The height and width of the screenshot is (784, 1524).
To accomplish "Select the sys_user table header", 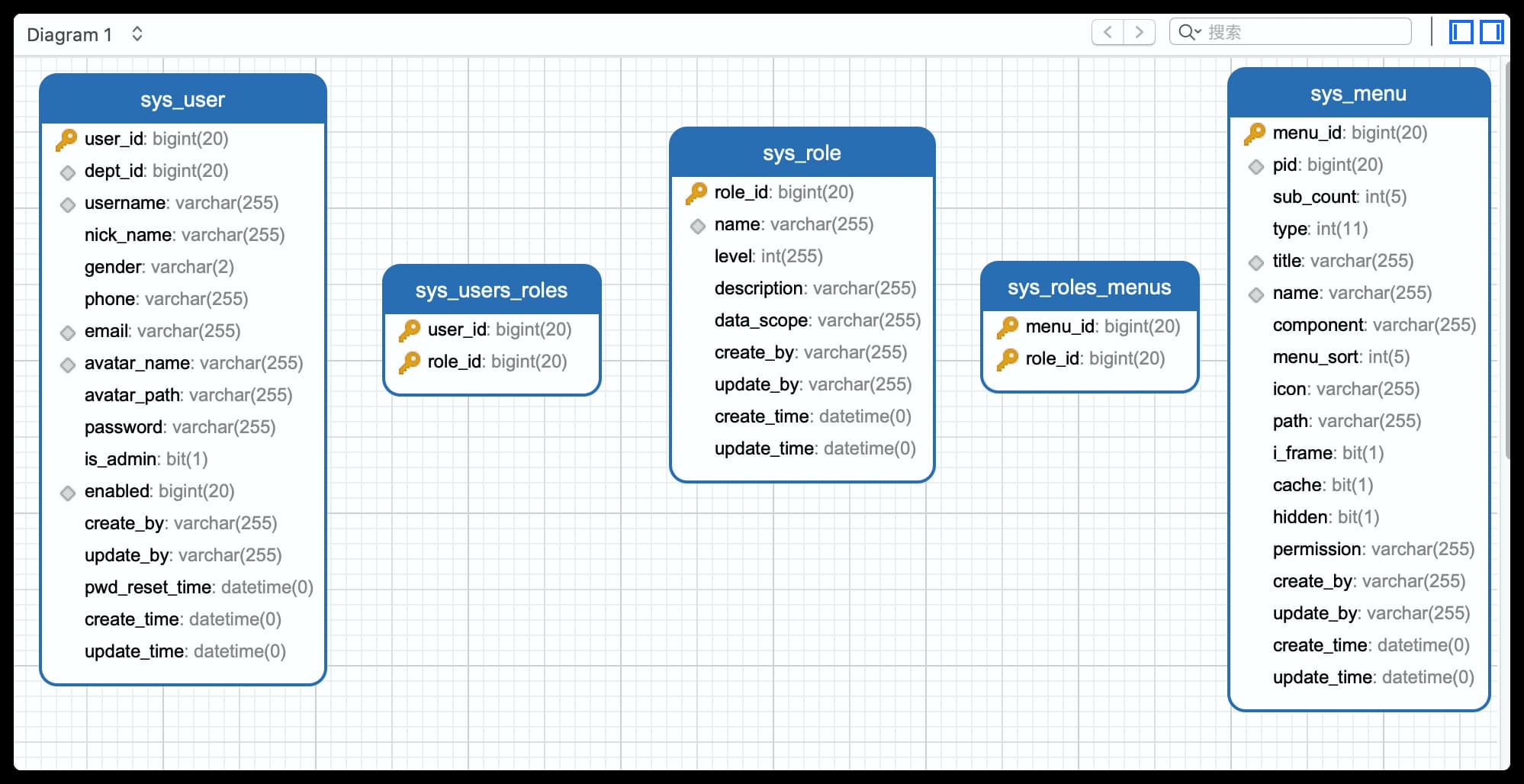I will click(182, 100).
